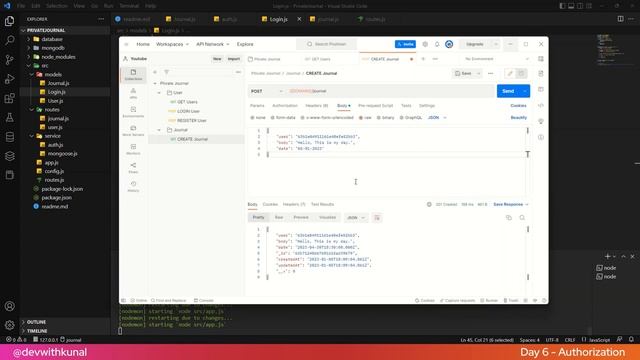Image resolution: width=640 pixels, height=360 pixels.
Task: Open the Workspaces dropdown menu
Action: pyautogui.click(x=172, y=44)
